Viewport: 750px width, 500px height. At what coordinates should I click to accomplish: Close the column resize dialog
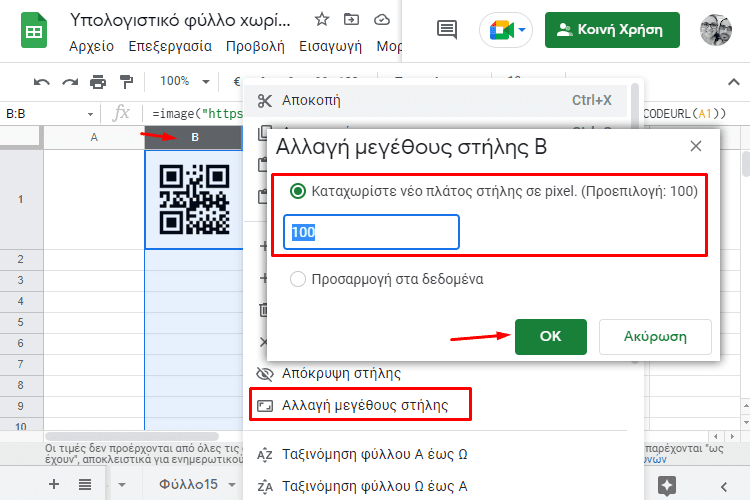click(696, 146)
